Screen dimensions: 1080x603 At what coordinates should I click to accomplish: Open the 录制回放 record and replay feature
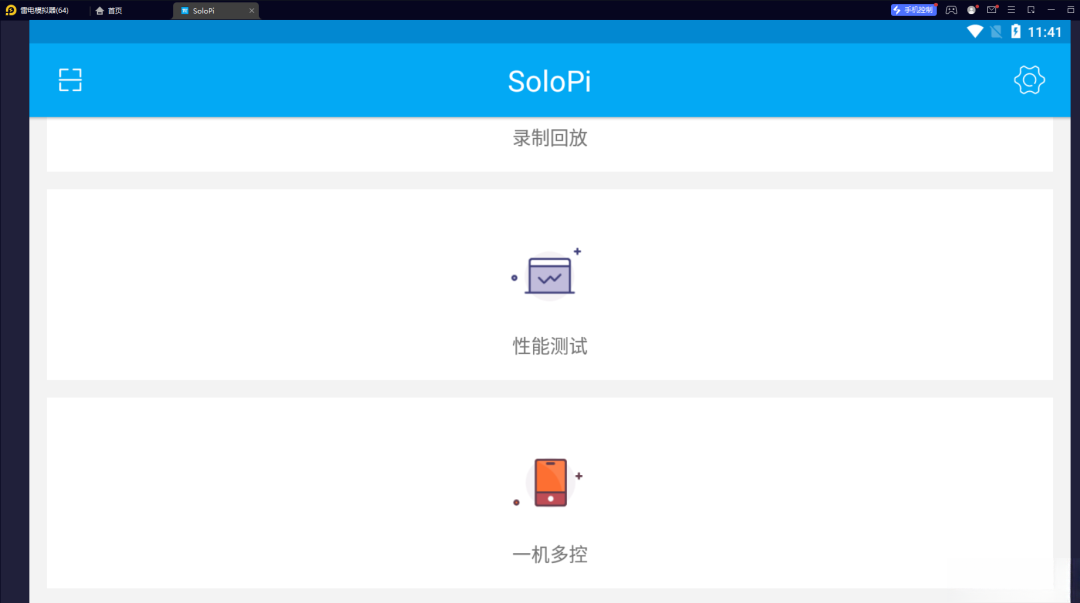[549, 138]
